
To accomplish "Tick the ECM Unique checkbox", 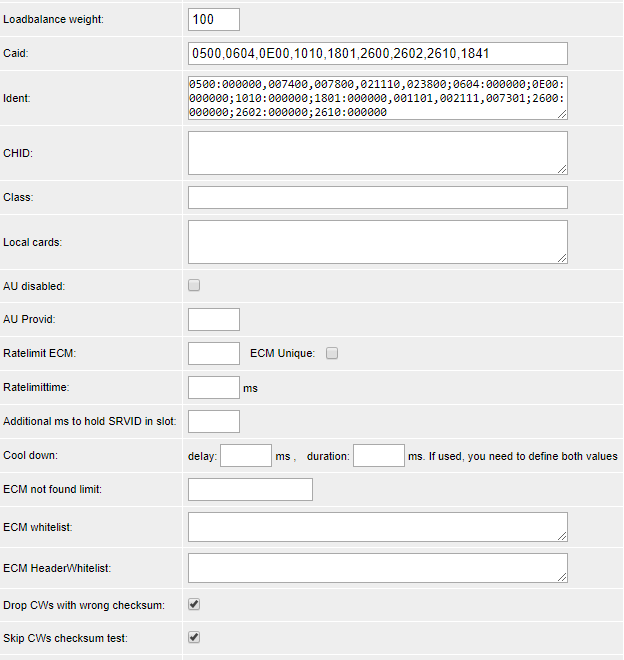I will [x=332, y=353].
